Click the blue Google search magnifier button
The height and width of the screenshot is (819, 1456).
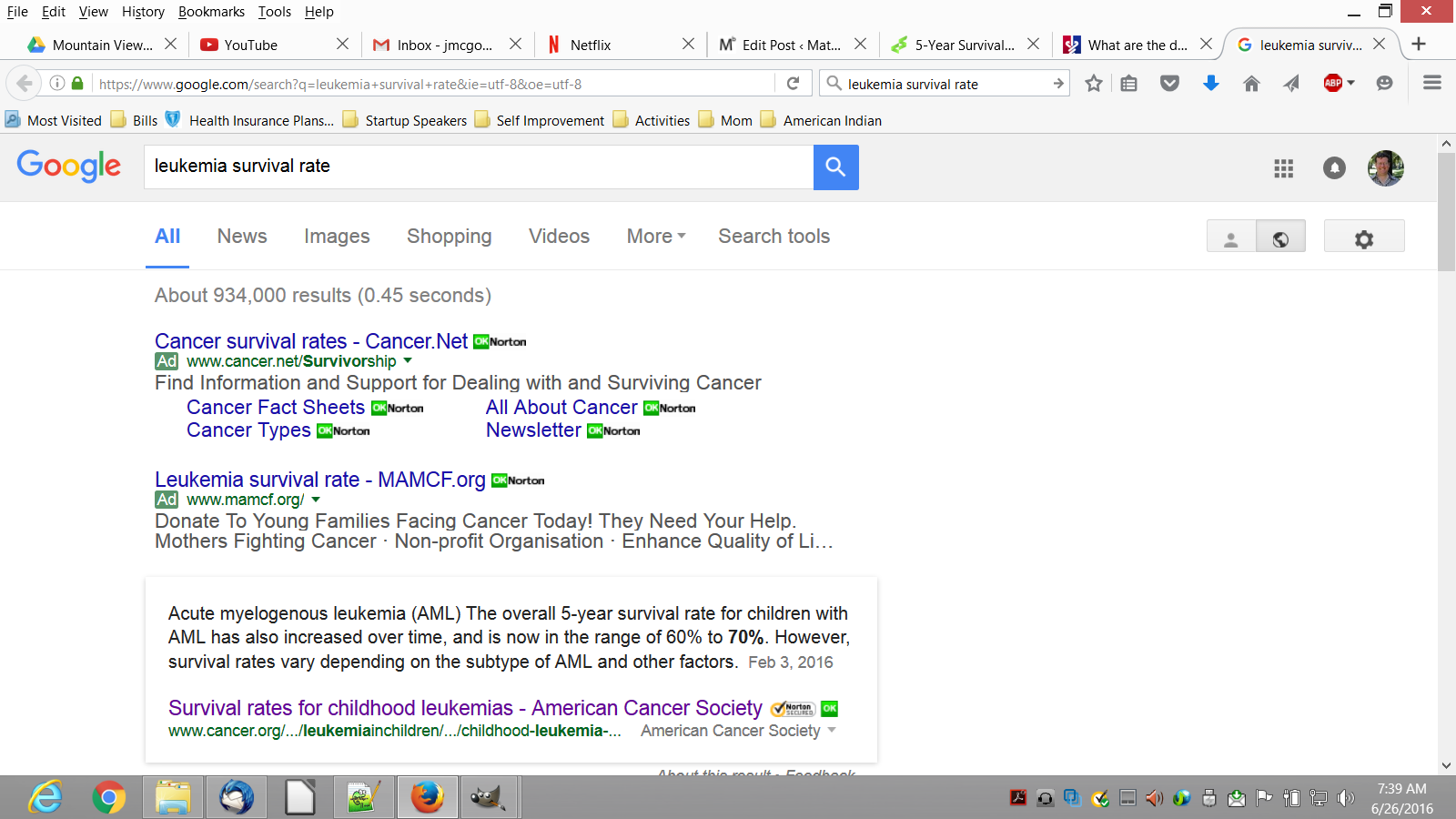point(835,167)
